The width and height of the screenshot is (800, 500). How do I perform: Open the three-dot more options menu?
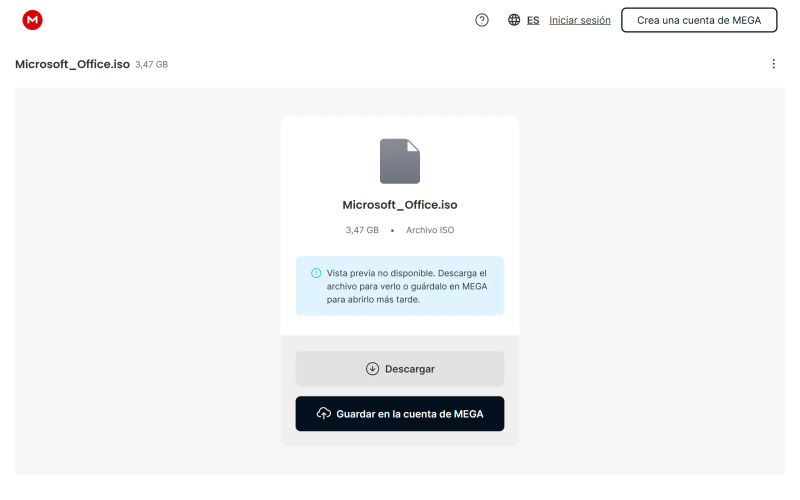tap(773, 64)
